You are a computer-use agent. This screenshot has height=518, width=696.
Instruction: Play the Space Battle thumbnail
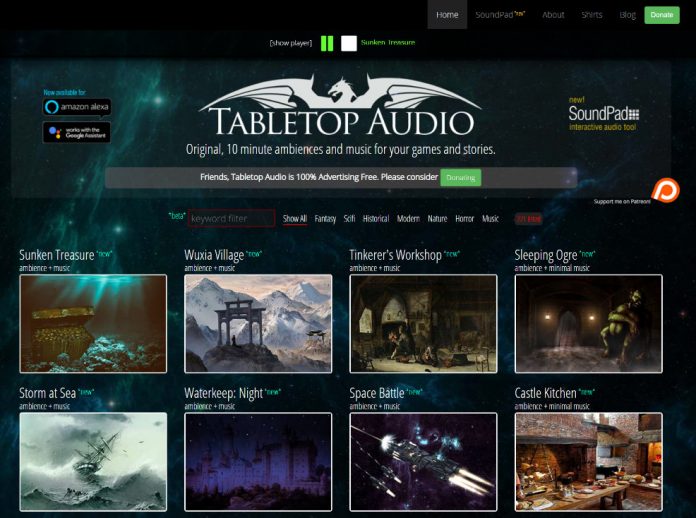423,462
